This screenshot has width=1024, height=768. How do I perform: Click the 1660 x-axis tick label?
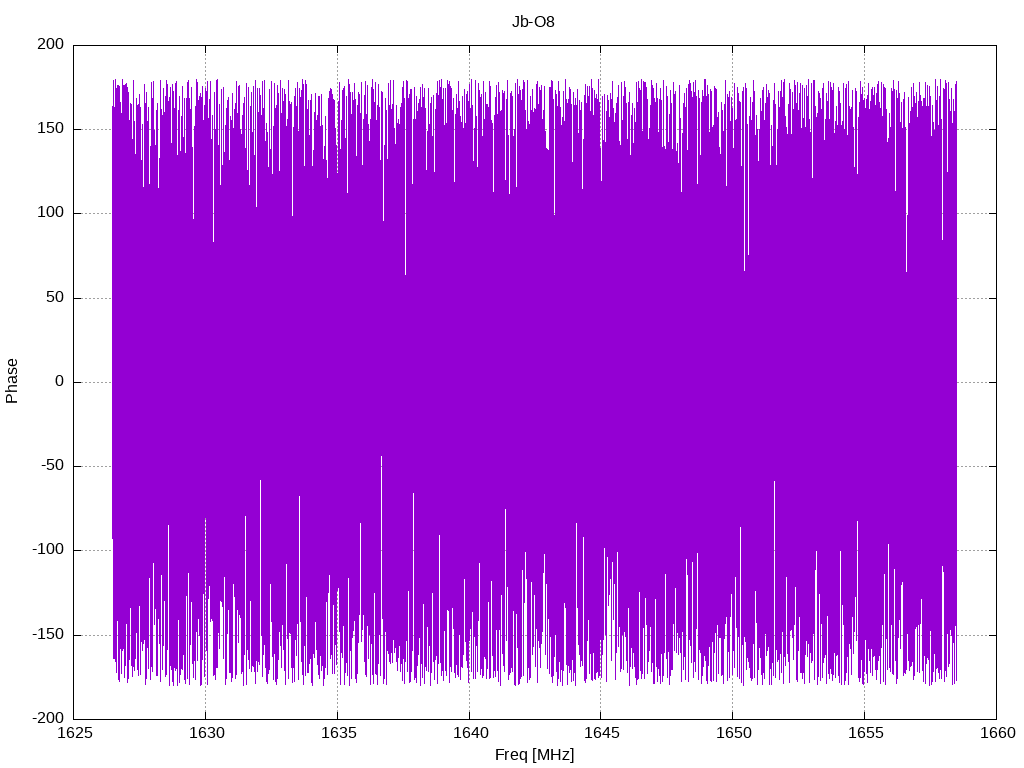point(997,733)
